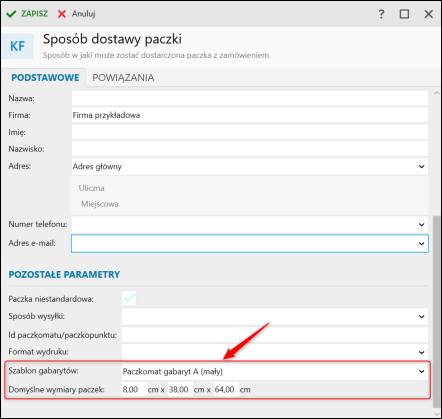Close the dialog with the X icon

[x=428, y=14]
